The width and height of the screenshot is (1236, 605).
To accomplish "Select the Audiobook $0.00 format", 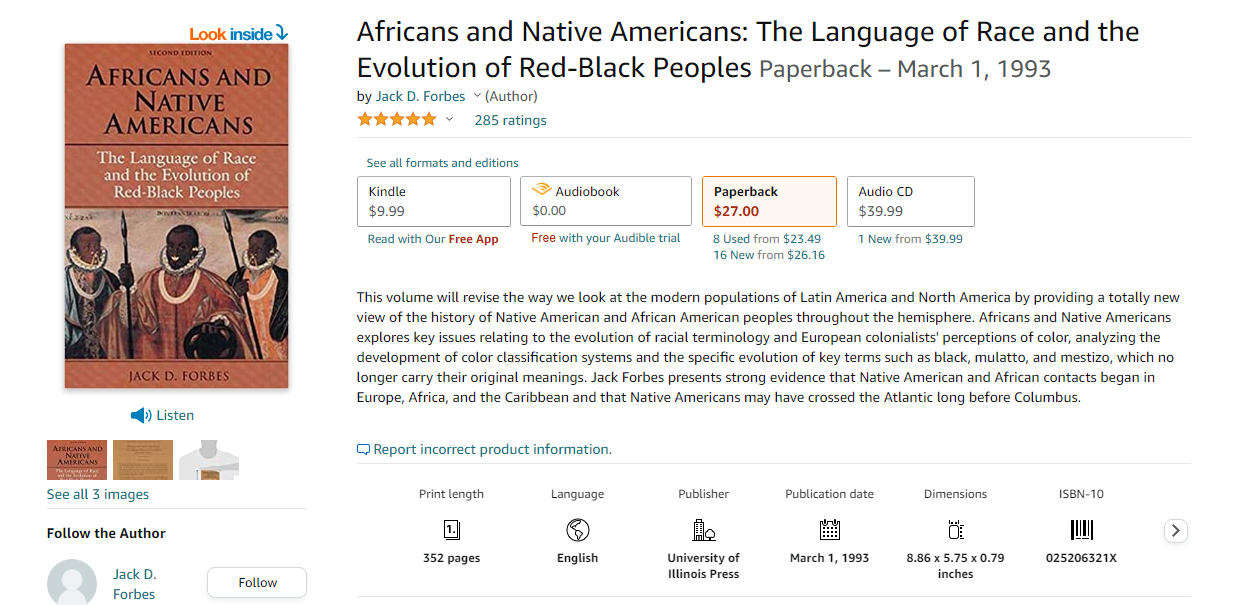I will click(605, 201).
